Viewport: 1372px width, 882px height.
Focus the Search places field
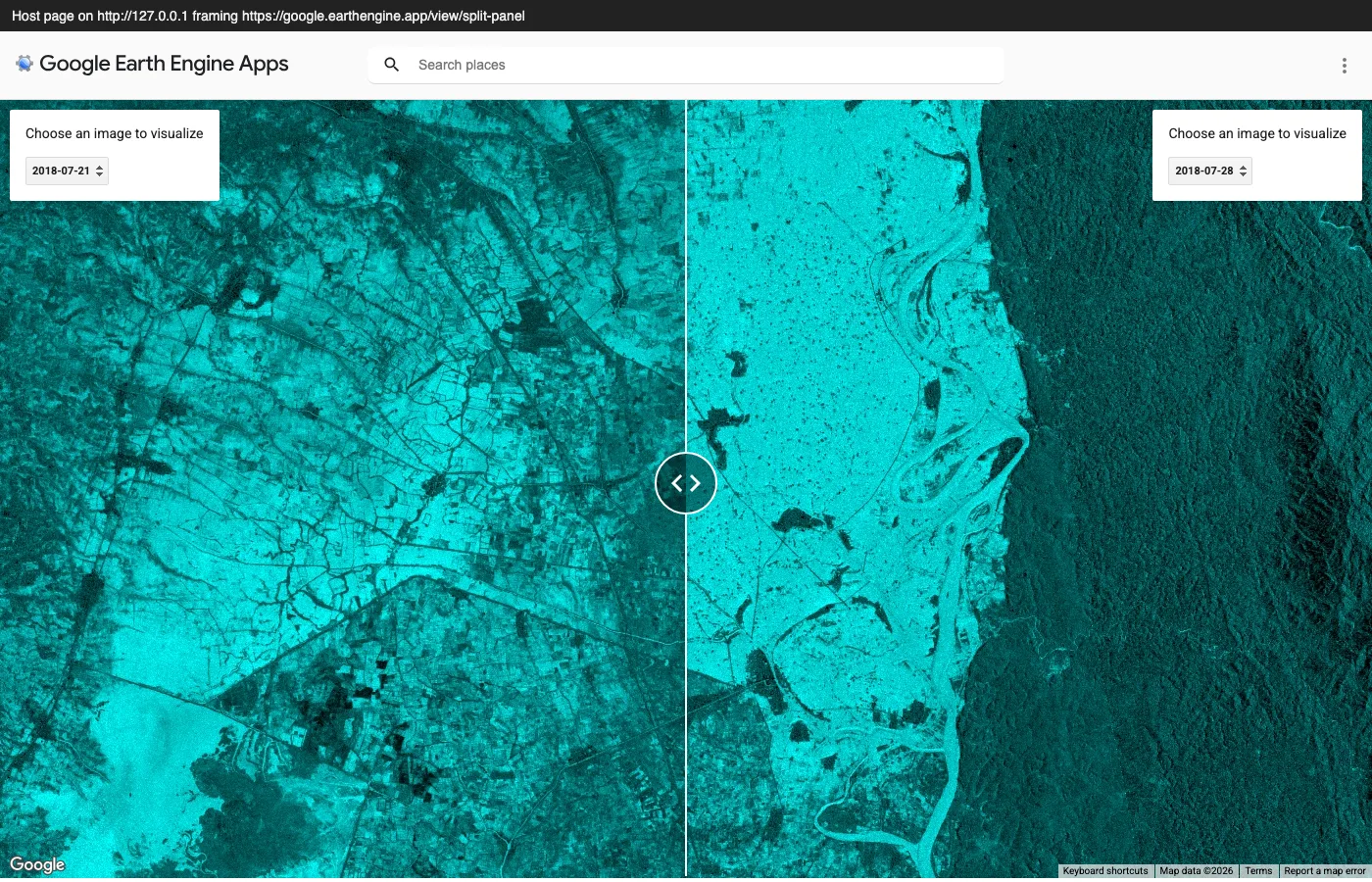686,65
